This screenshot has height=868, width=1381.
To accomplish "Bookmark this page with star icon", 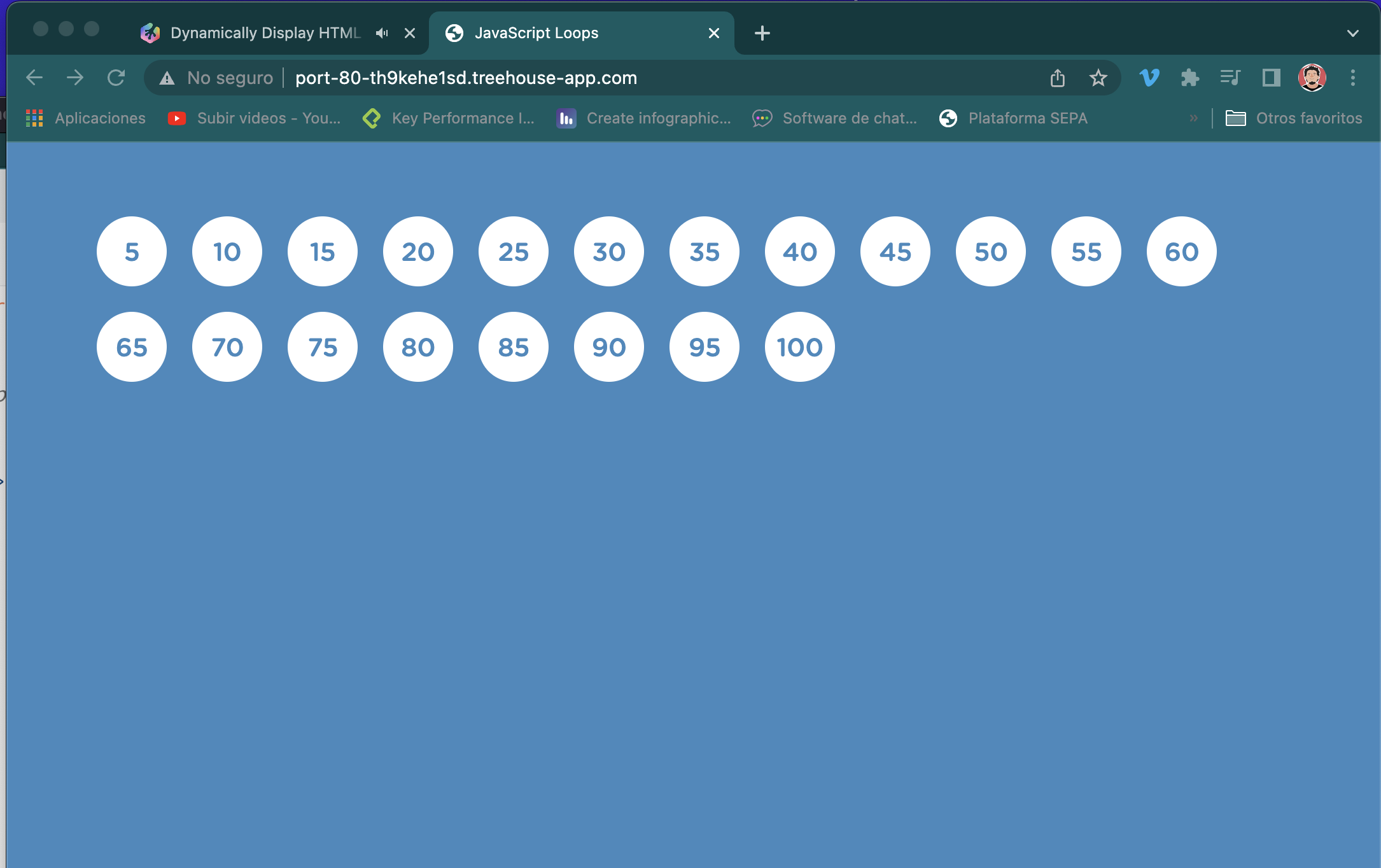I will pos(1098,78).
